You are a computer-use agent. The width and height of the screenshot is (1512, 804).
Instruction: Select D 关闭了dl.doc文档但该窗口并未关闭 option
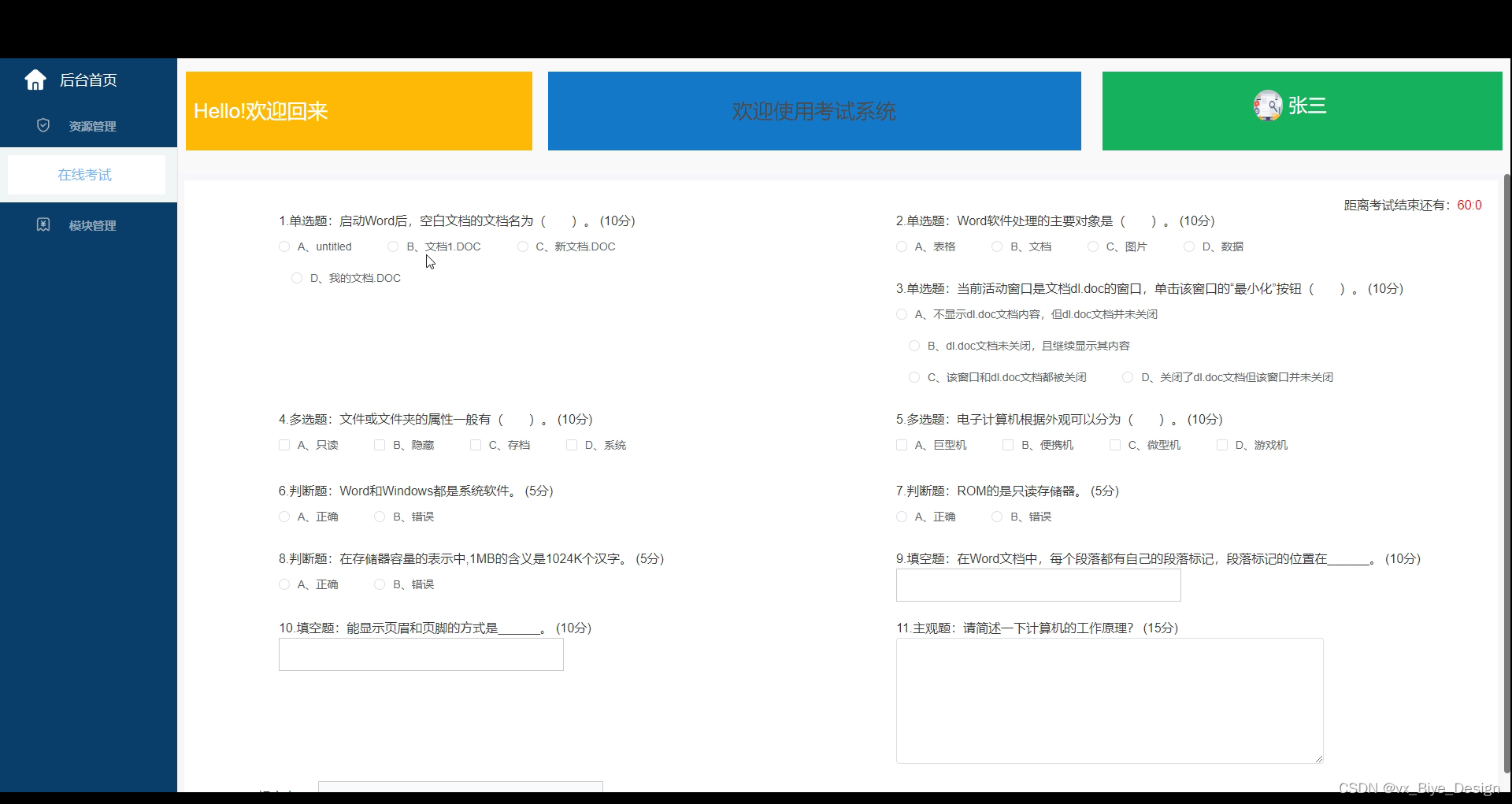[x=1128, y=377]
